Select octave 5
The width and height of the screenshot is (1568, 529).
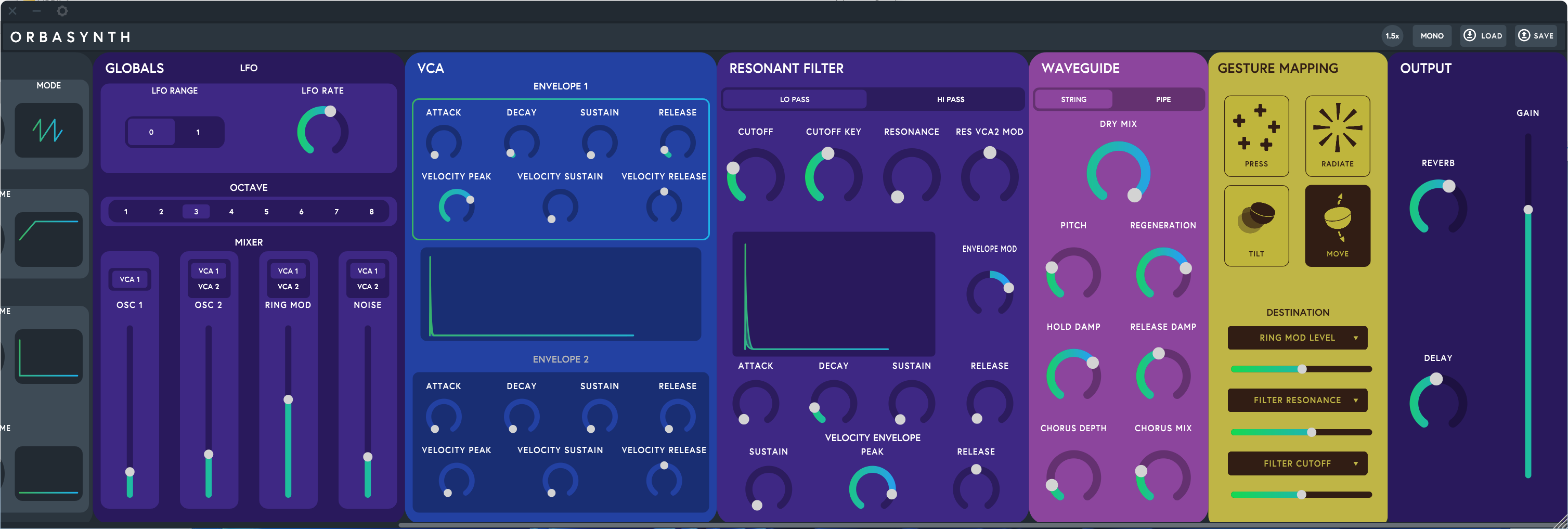coord(266,212)
